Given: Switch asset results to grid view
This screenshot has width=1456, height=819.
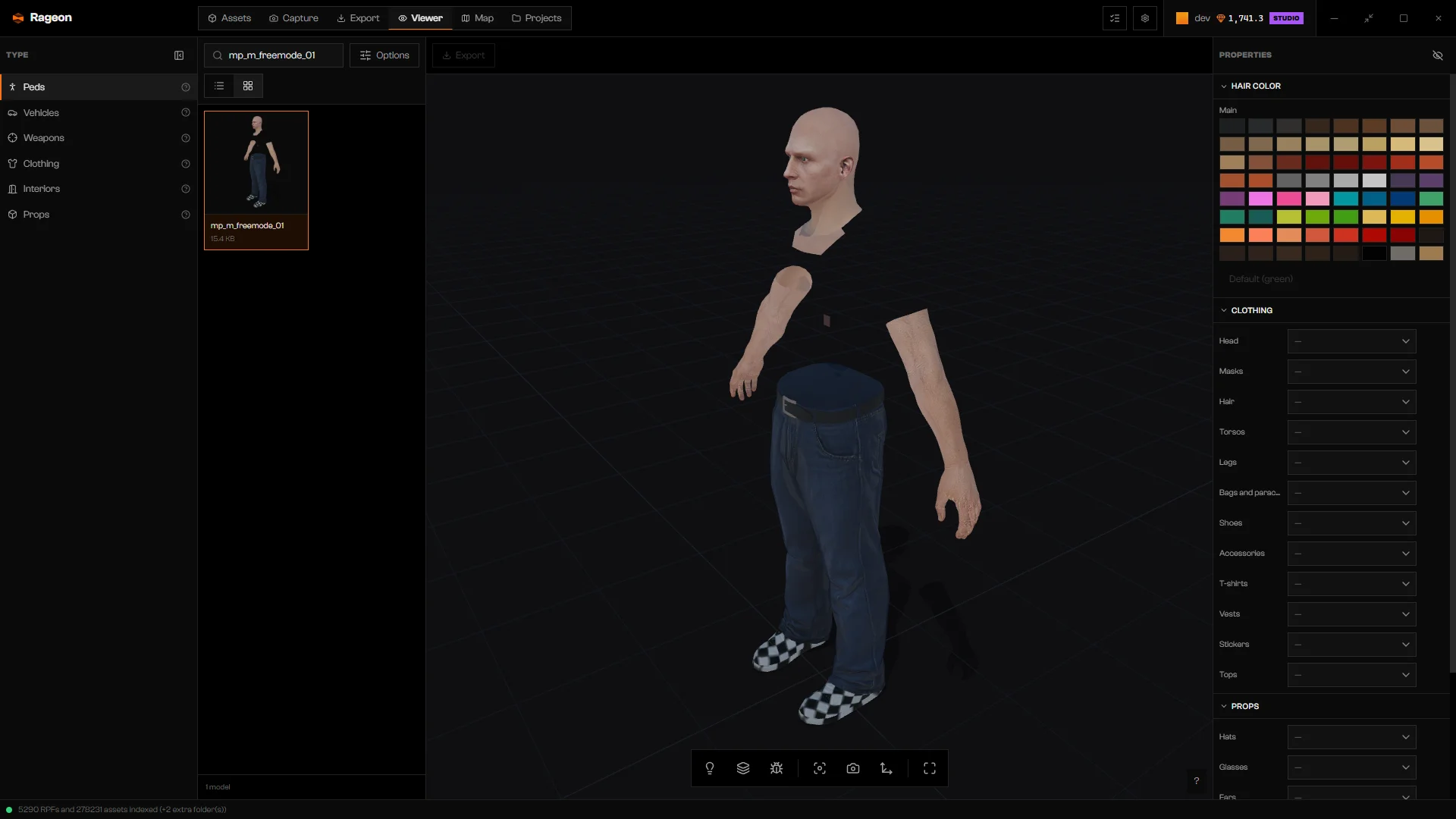Looking at the screenshot, I should click(x=248, y=86).
